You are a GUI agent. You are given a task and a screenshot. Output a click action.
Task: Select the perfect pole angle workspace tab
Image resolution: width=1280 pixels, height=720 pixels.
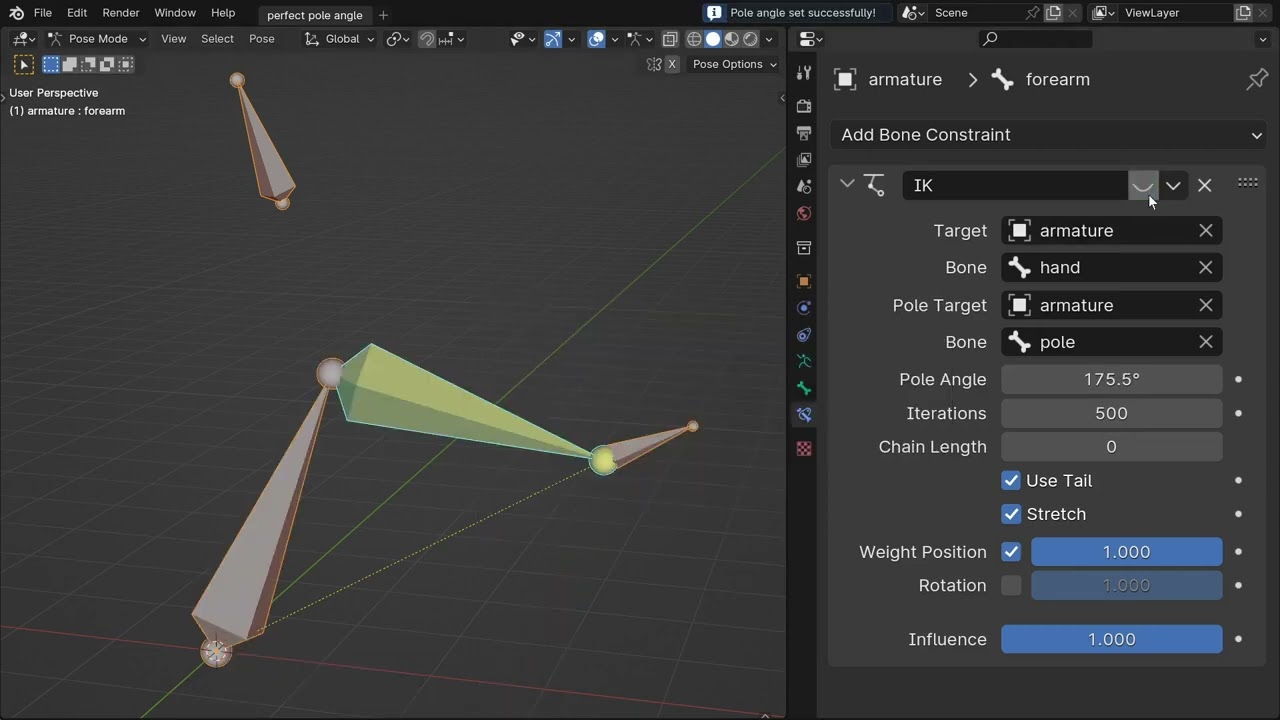(314, 15)
